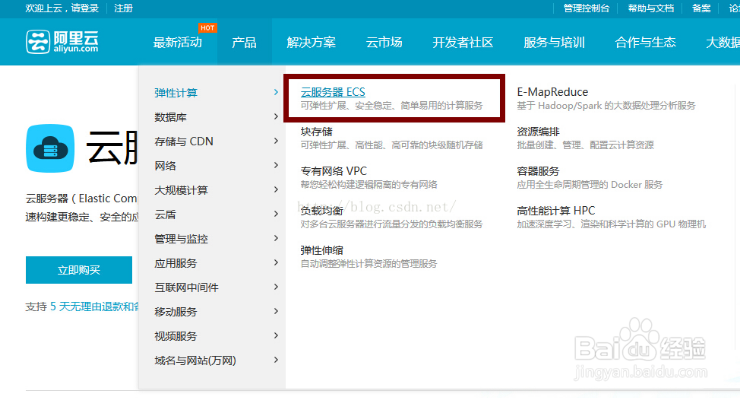Viewport: 749px width, 398px height.
Task: Select 大规模计算 in the product list
Action: [x=181, y=190]
